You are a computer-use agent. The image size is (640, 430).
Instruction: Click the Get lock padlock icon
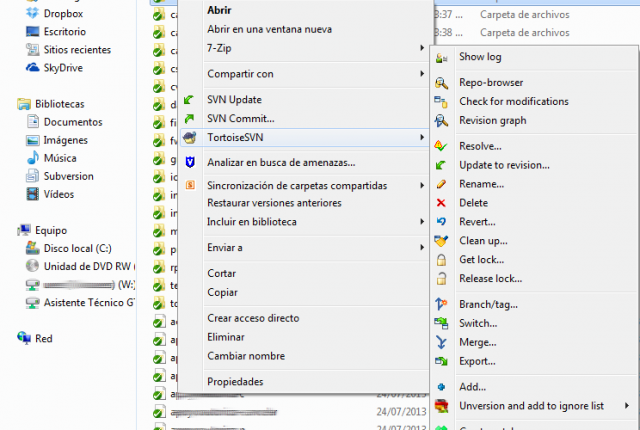[441, 260]
